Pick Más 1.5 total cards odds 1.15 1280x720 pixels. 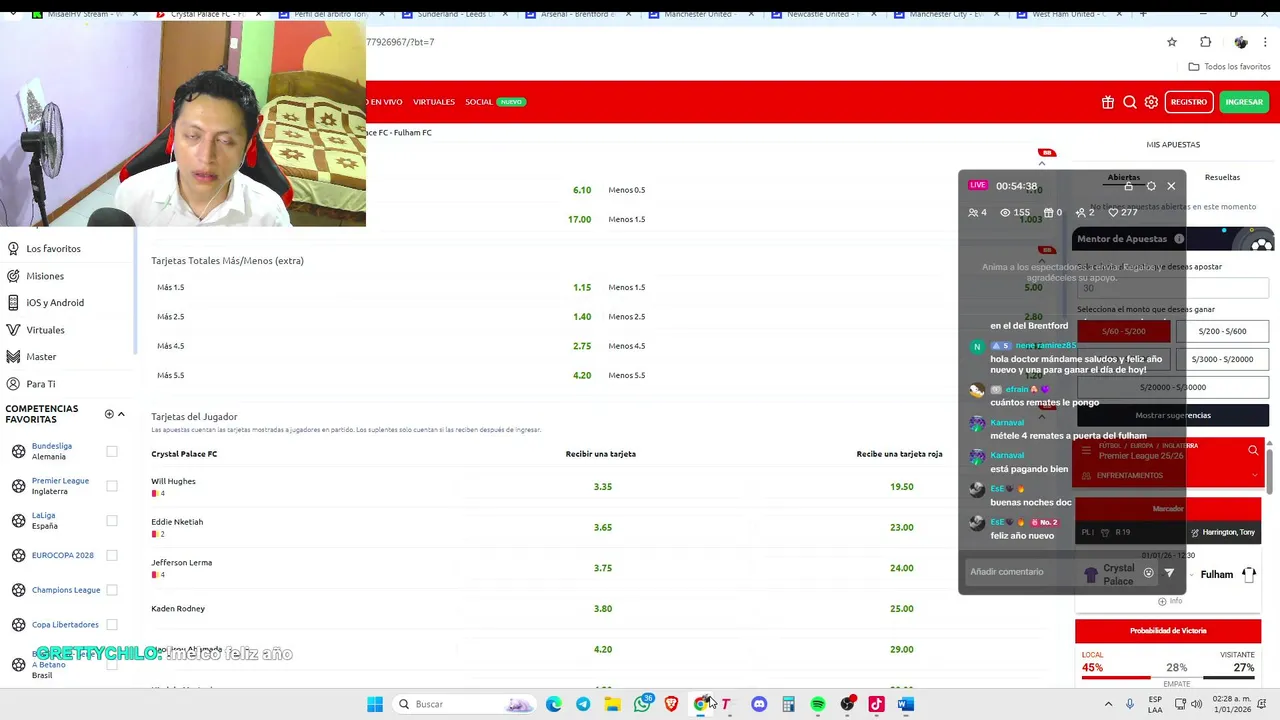pos(582,287)
